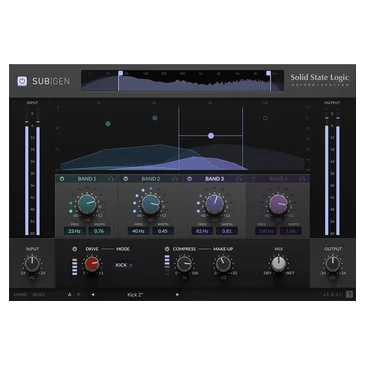Click the version number v1.0.11 text
365x365 pixels.
pyautogui.click(x=333, y=295)
